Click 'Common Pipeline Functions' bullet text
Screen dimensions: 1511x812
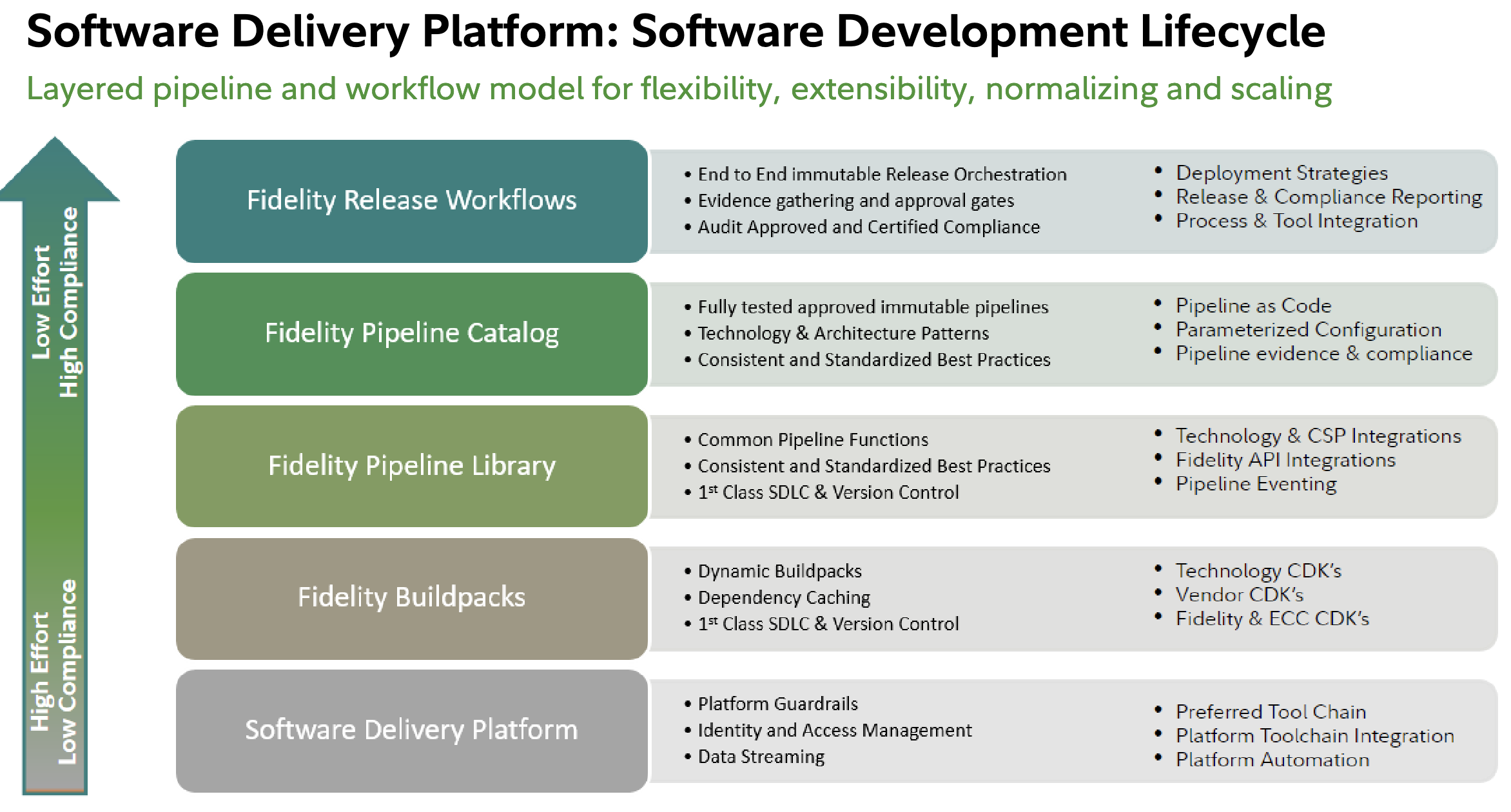tap(812, 440)
